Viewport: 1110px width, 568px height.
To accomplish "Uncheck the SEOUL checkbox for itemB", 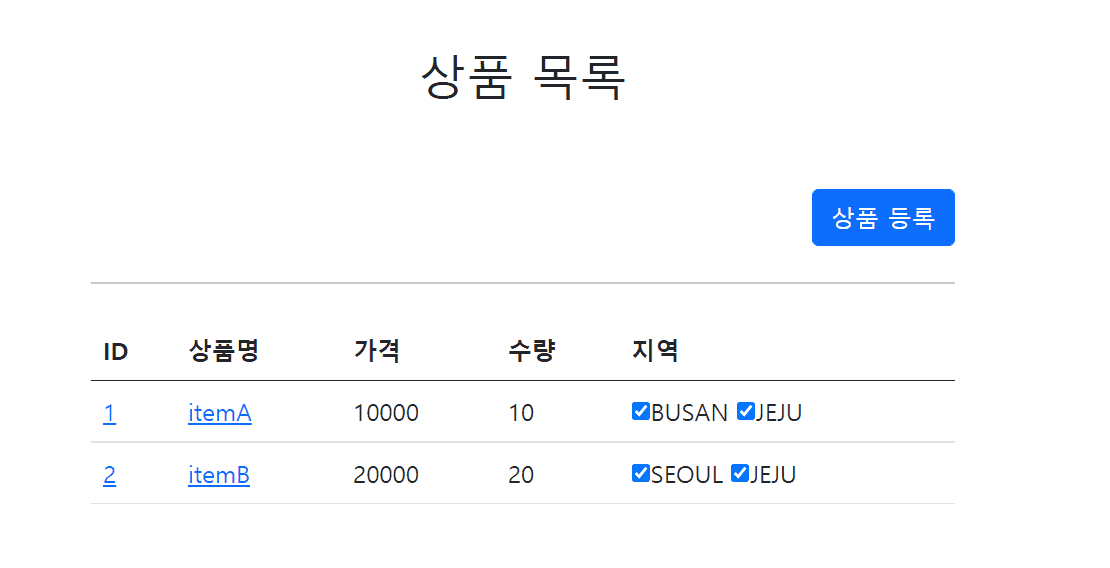I will pyautogui.click(x=641, y=473).
